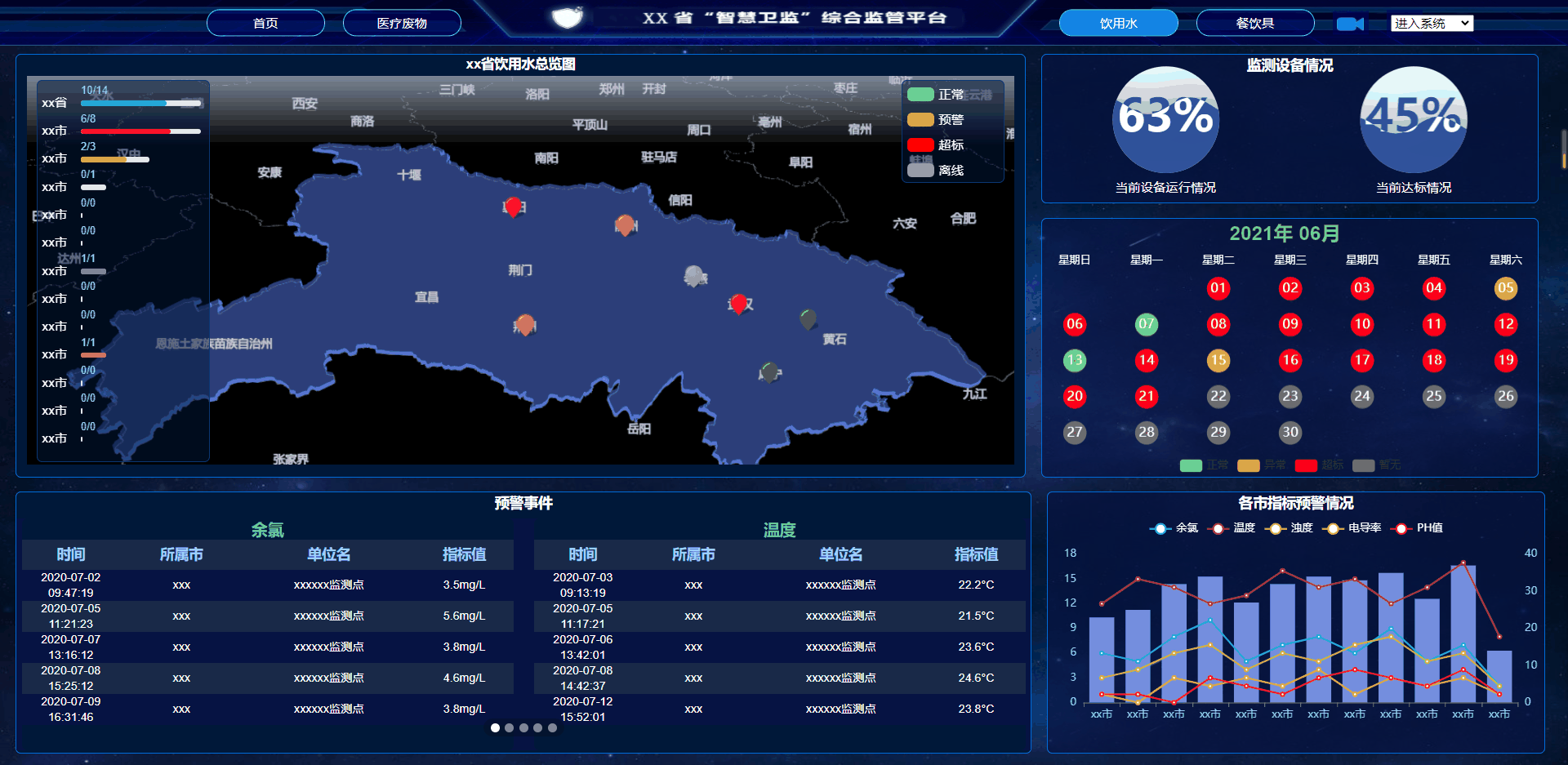Viewport: 1568px width, 765px height.
Task: Toggle the 离线 map legend item
Action: [936, 171]
